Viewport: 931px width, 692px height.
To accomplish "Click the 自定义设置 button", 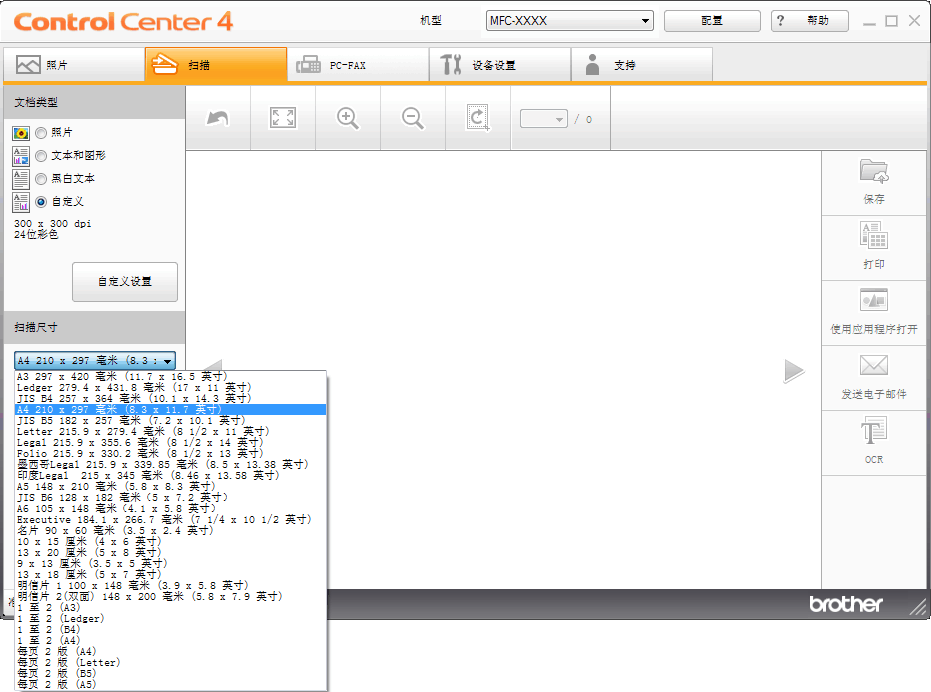I will 125,282.
